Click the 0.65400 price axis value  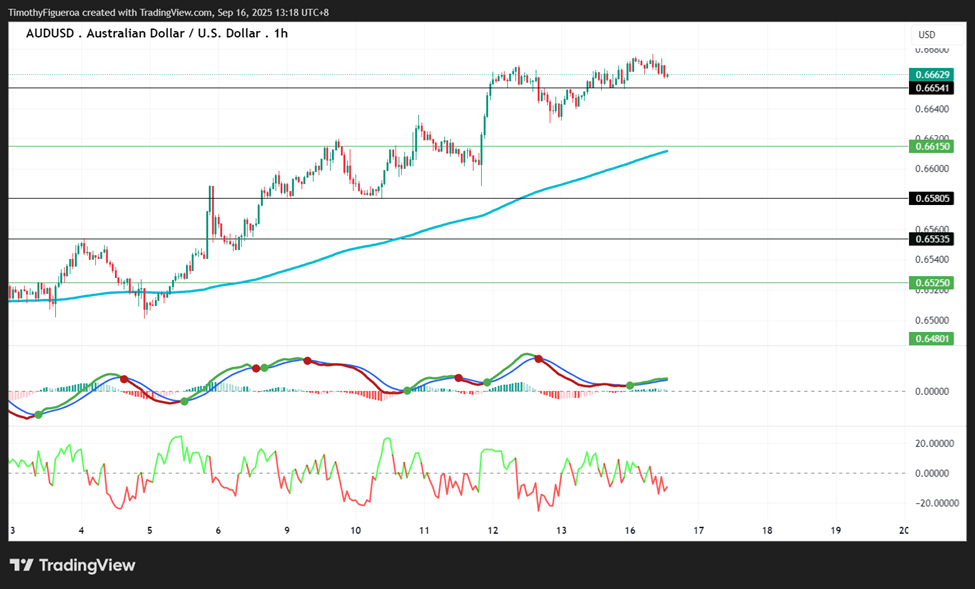click(932, 260)
